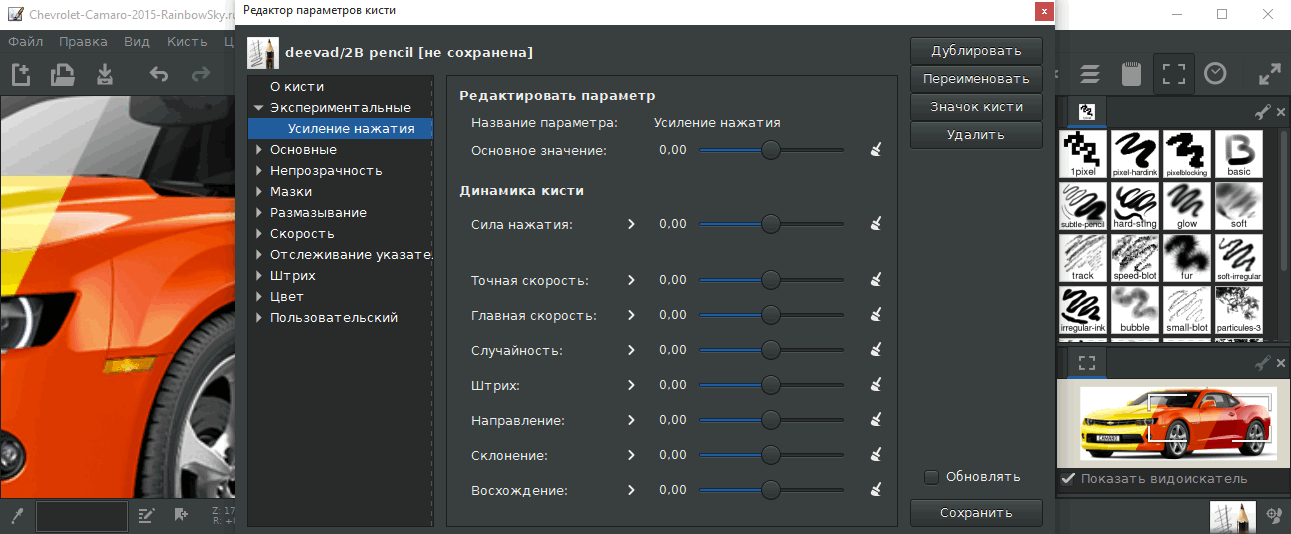Open the layers panel icon
Viewport: 1291px width, 534px height.
pyautogui.click(x=1090, y=74)
